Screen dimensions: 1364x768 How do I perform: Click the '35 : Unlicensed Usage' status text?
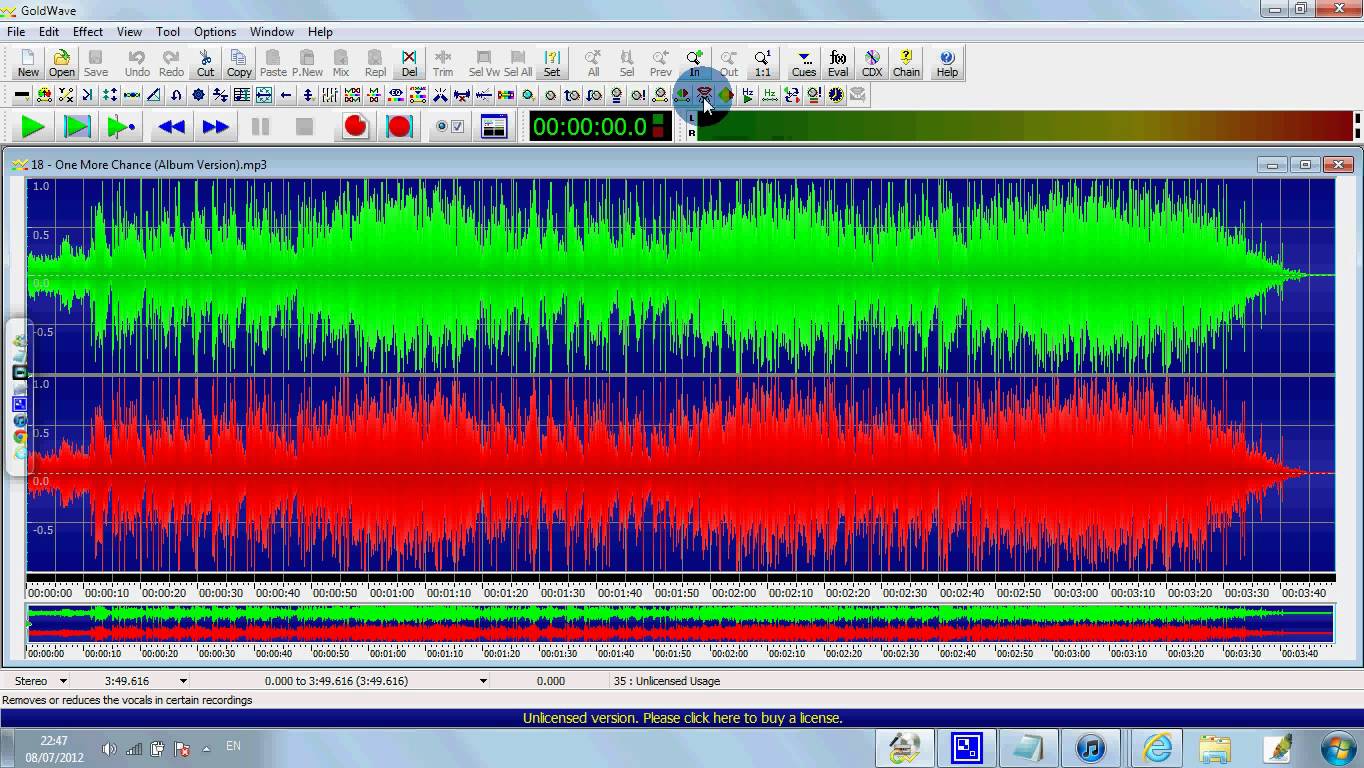(x=666, y=681)
